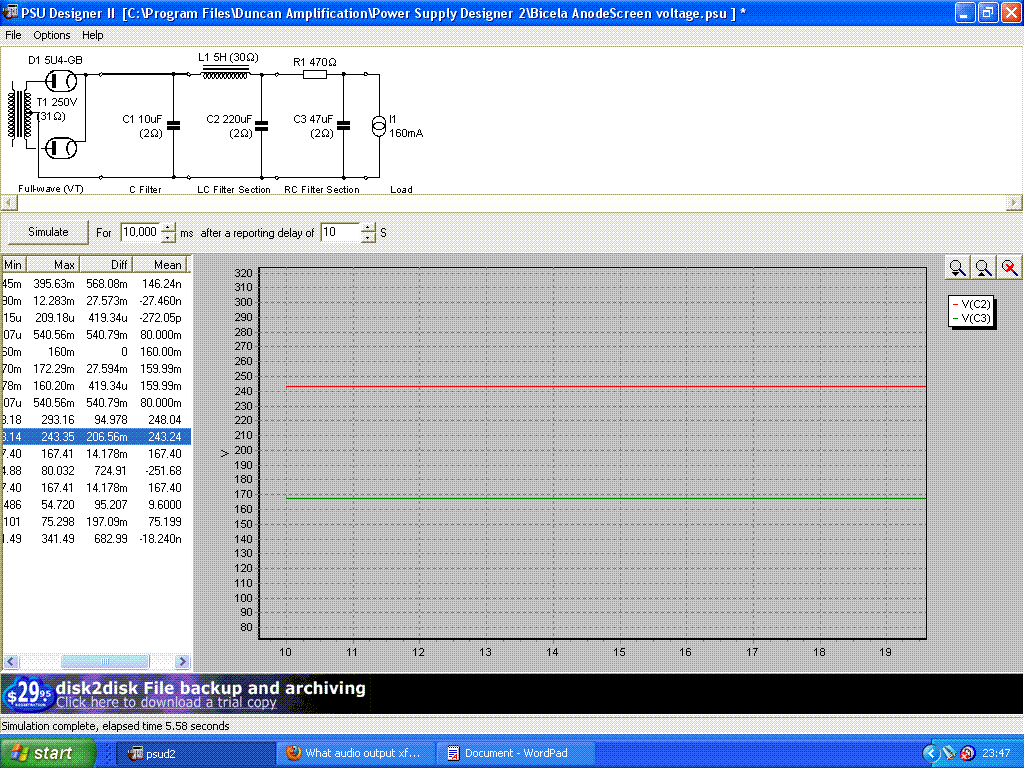
Task: Switch to psud2 taskbar button
Action: pyautogui.click(x=195, y=753)
